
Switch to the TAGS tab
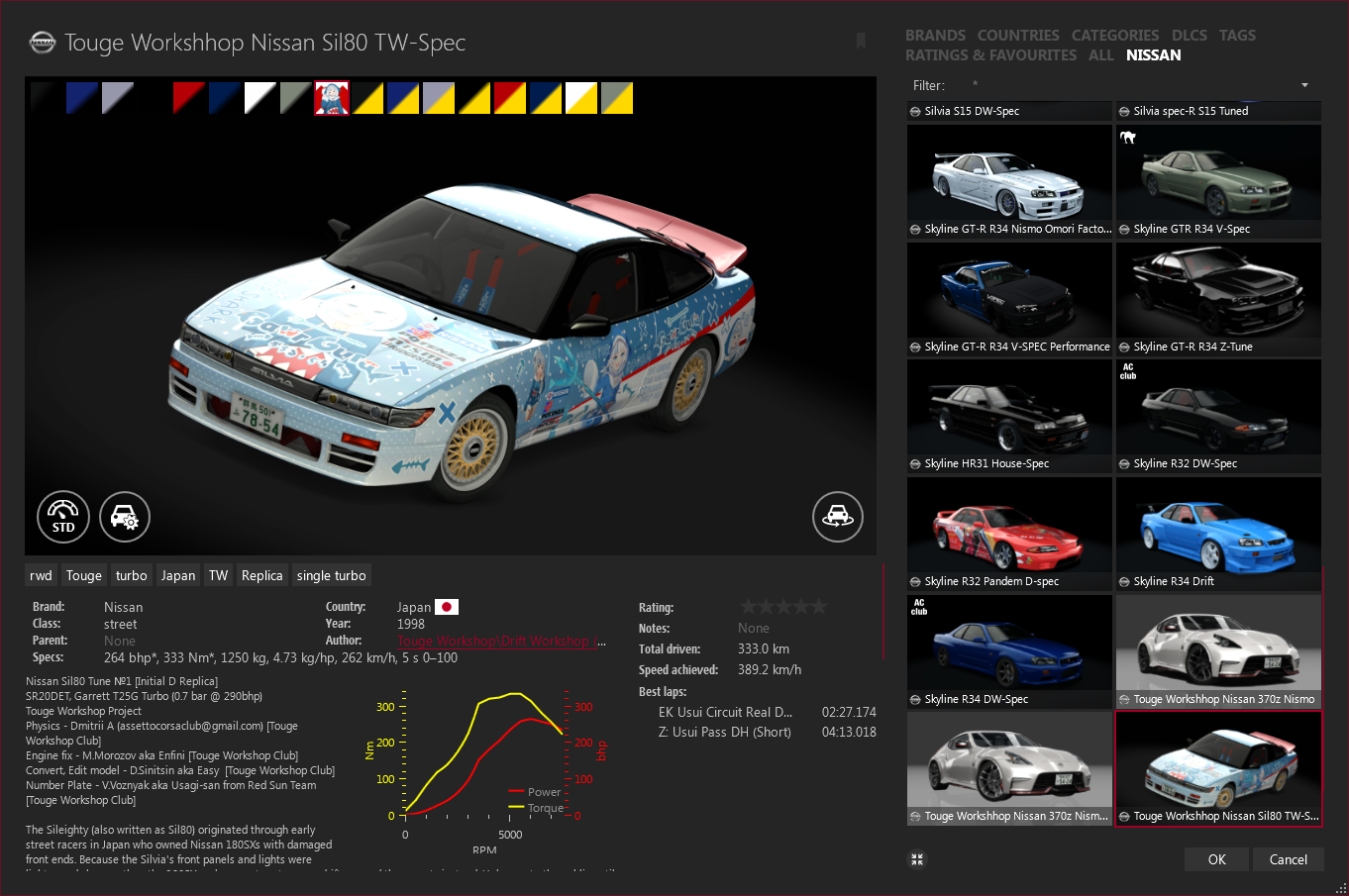click(x=1237, y=35)
